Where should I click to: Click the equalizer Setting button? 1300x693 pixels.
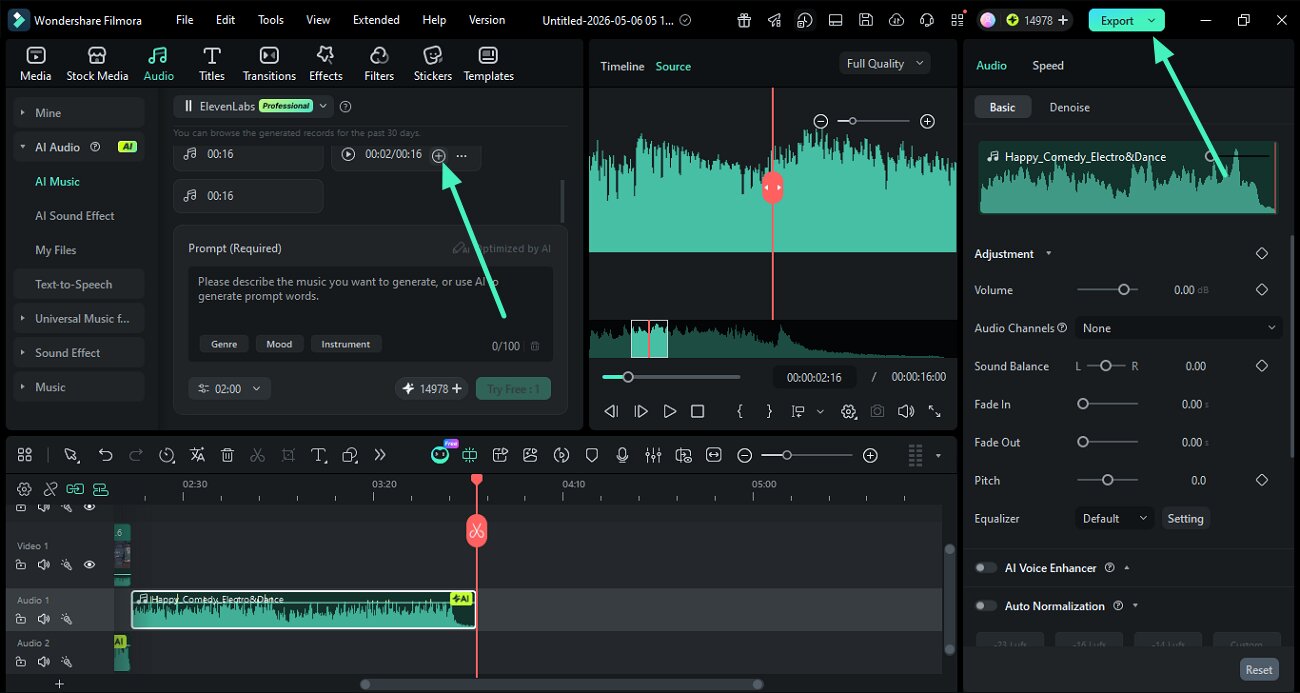1185,519
